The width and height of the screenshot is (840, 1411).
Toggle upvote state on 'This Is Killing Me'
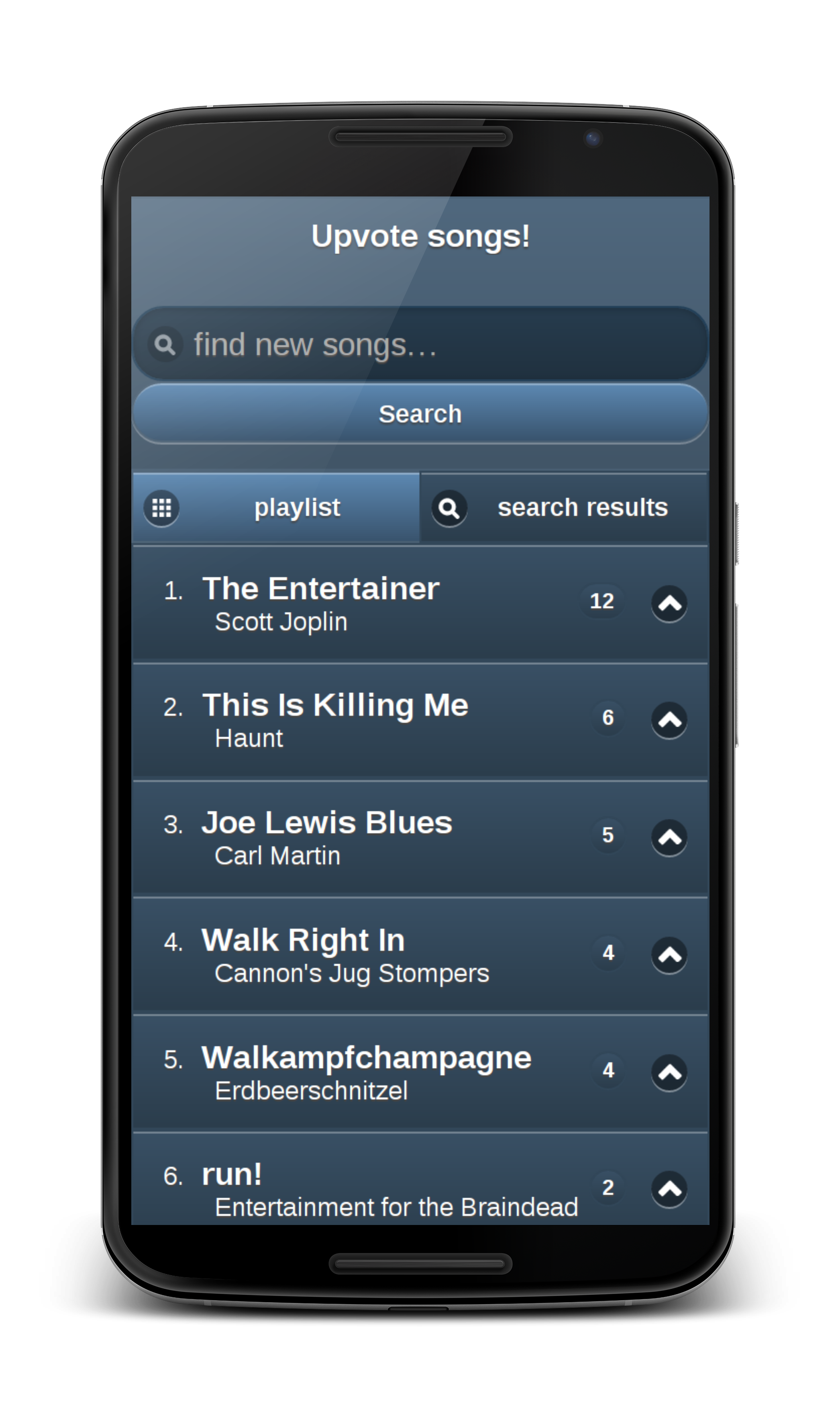[665, 718]
